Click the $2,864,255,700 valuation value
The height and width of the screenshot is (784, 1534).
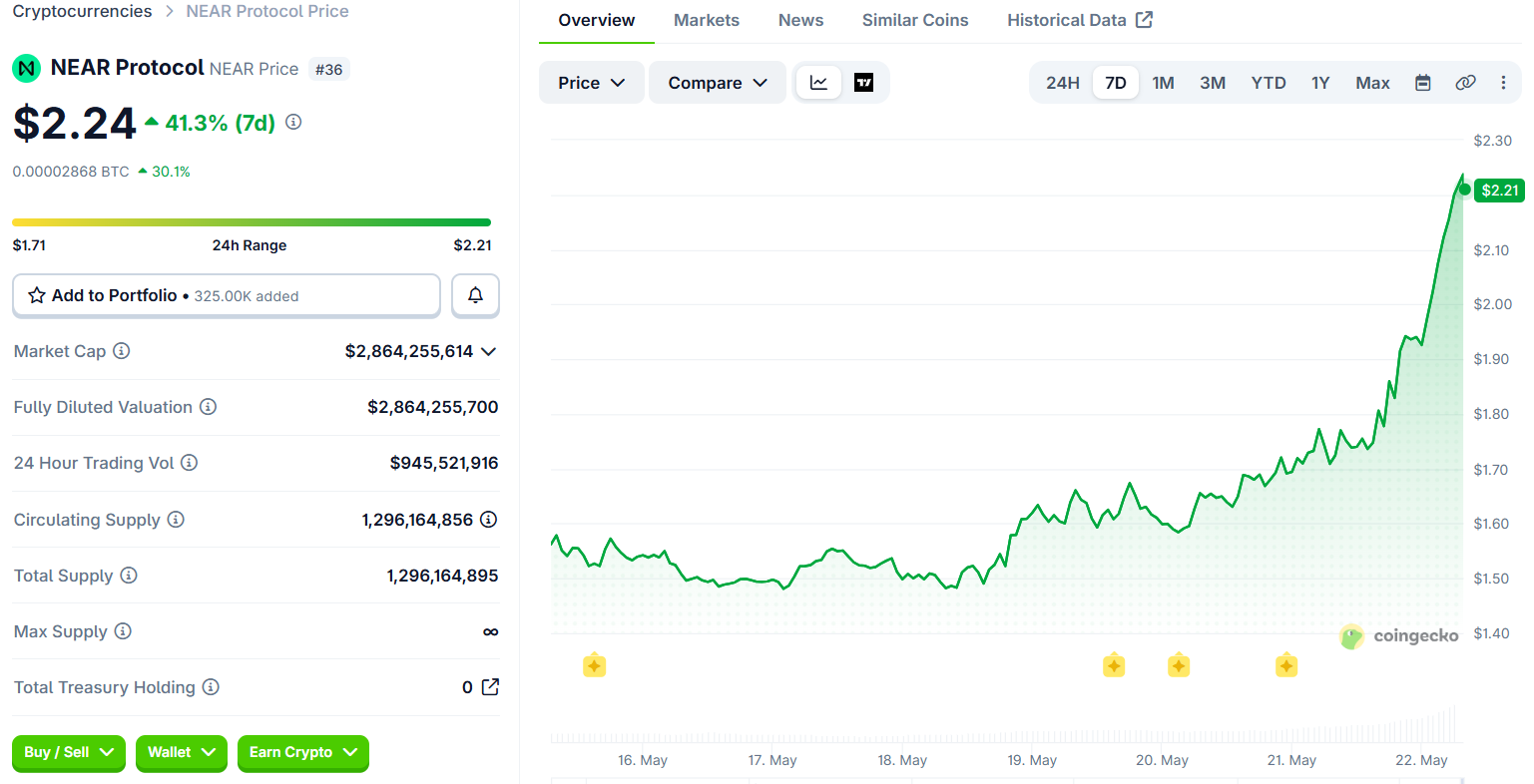coord(433,407)
